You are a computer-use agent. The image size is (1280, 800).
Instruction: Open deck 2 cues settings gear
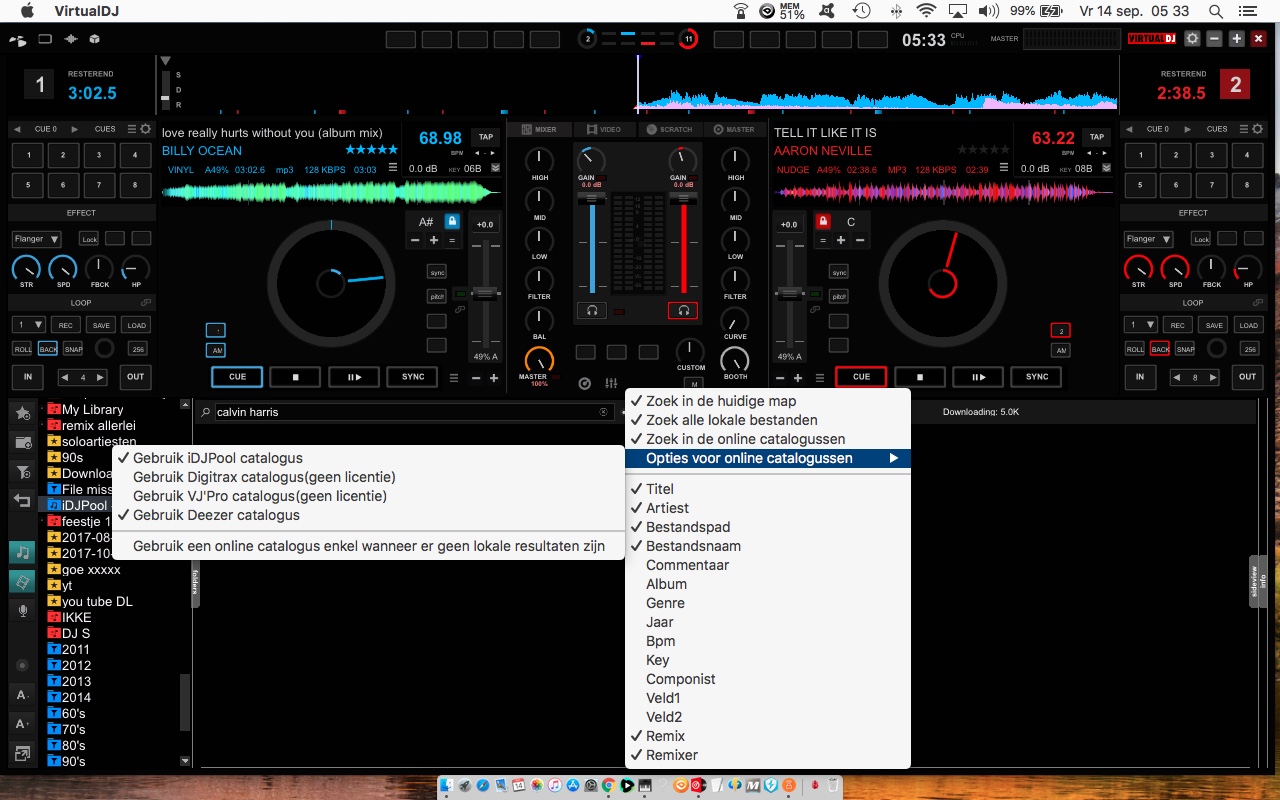1256,129
